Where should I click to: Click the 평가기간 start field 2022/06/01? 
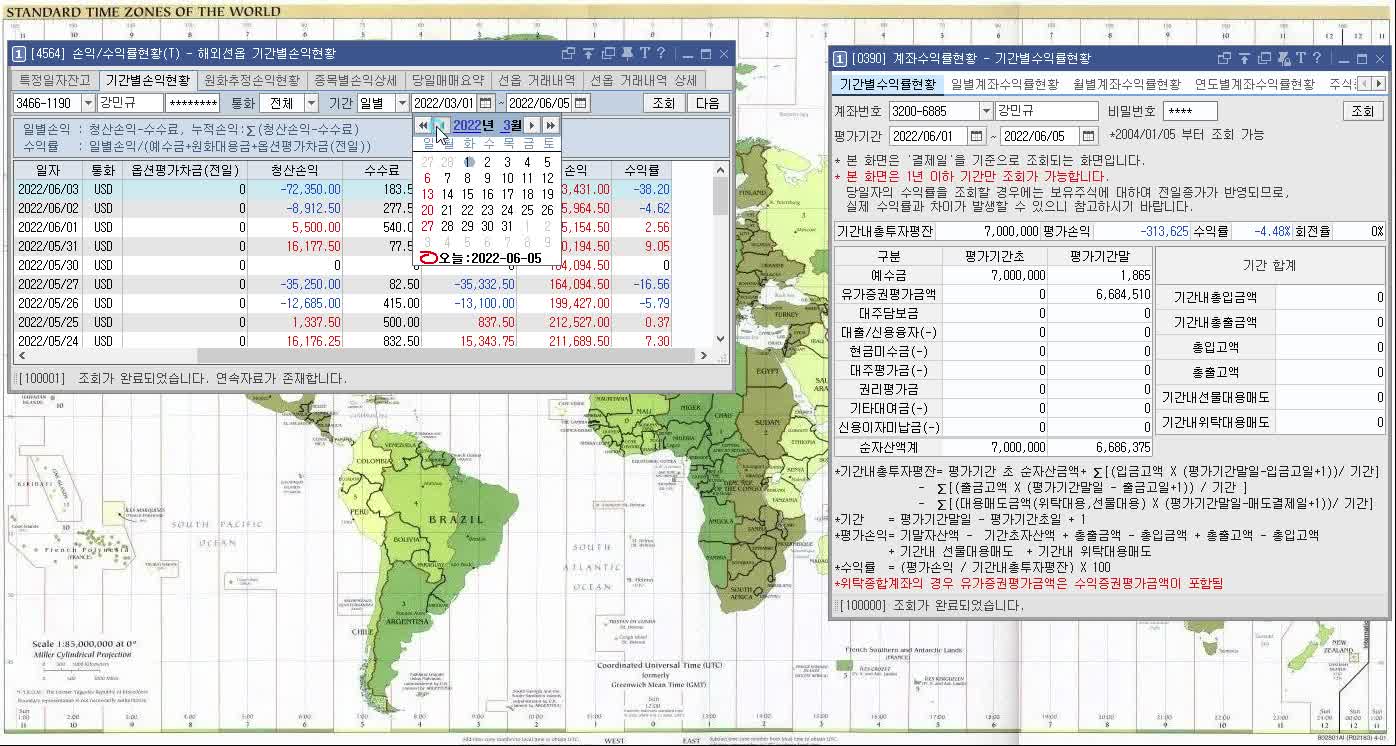click(928, 135)
